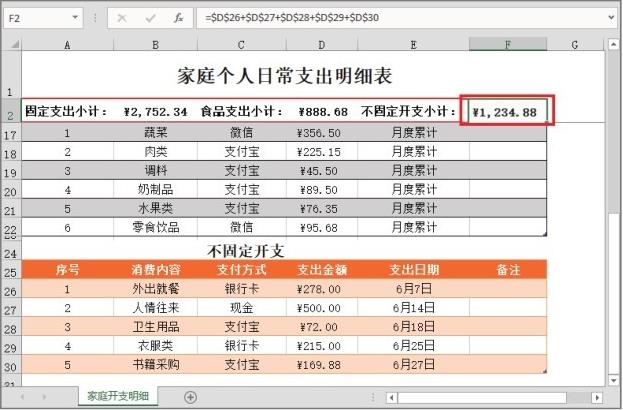This screenshot has width=623, height=410.
Task: Add a new sheet with plus icon
Action: tap(190, 397)
